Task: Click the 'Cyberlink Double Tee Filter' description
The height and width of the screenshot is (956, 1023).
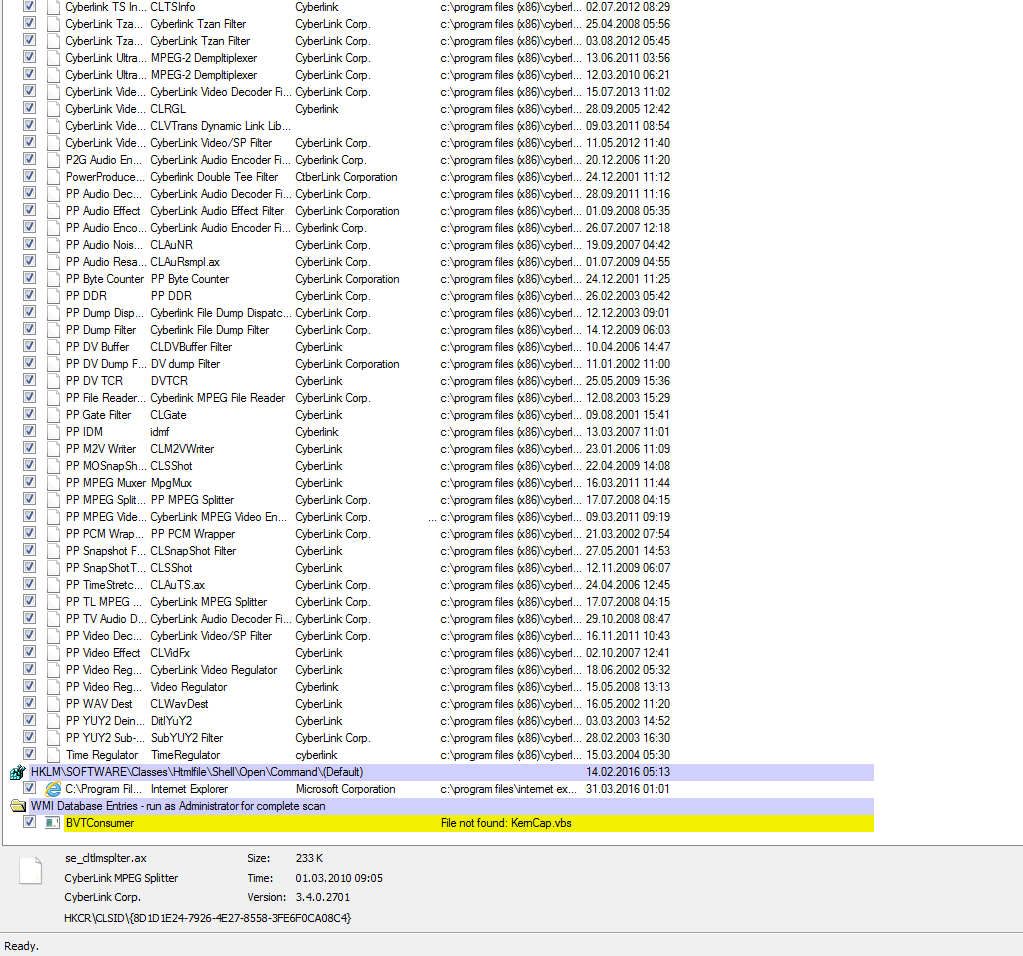Action: 214,177
